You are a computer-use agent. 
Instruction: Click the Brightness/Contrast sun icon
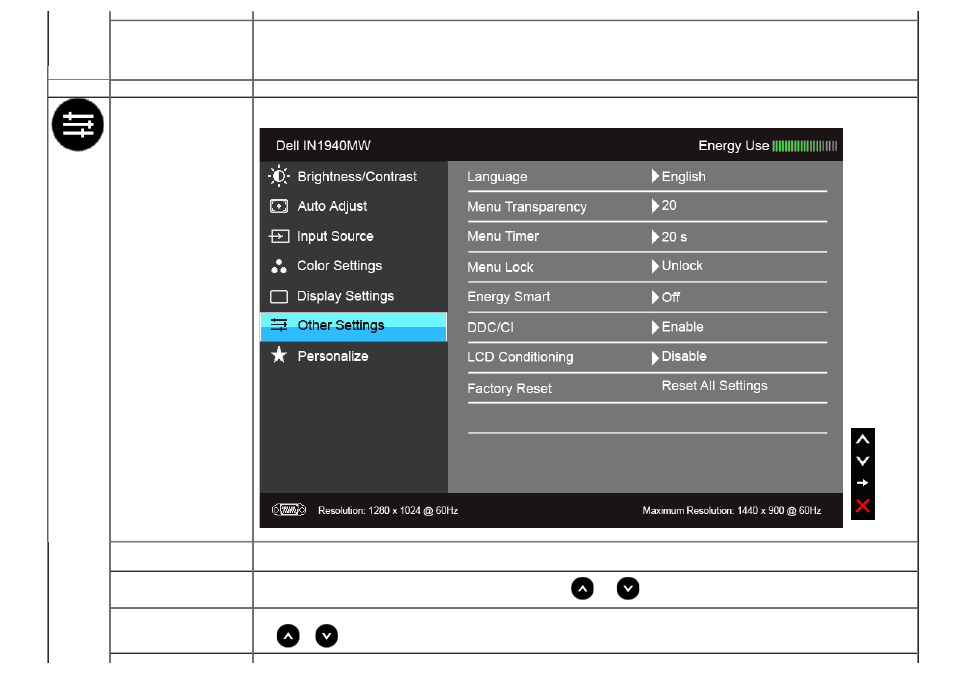coord(279,177)
